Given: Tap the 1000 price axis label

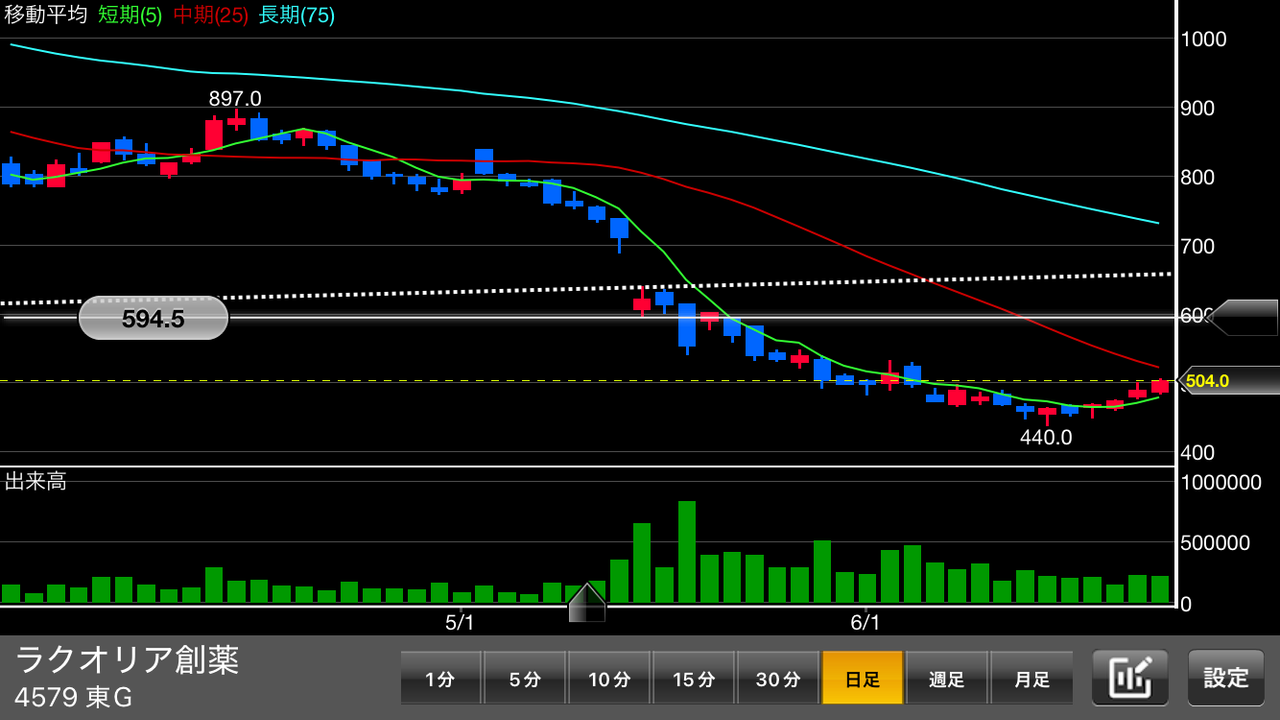Looking at the screenshot, I should (x=1204, y=39).
